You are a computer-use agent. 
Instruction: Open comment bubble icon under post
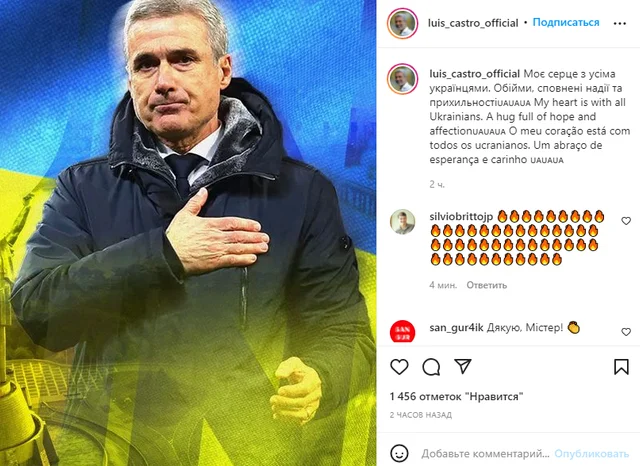point(431,367)
